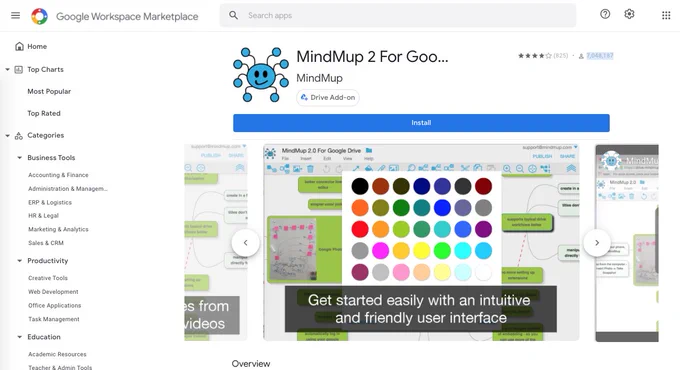Viewport: 680px width, 370px height.
Task: Click Top Charts sidebar icon
Action: tap(18, 69)
